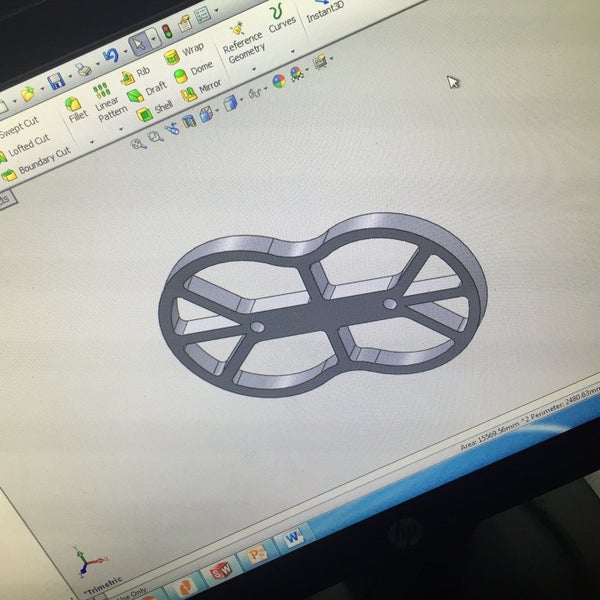Select the Wrap feature
The width and height of the screenshot is (600, 600).
point(184,53)
